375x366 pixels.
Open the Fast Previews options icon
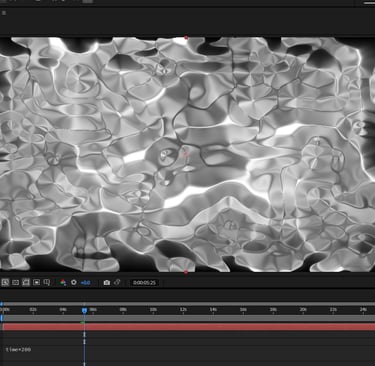coord(5,282)
